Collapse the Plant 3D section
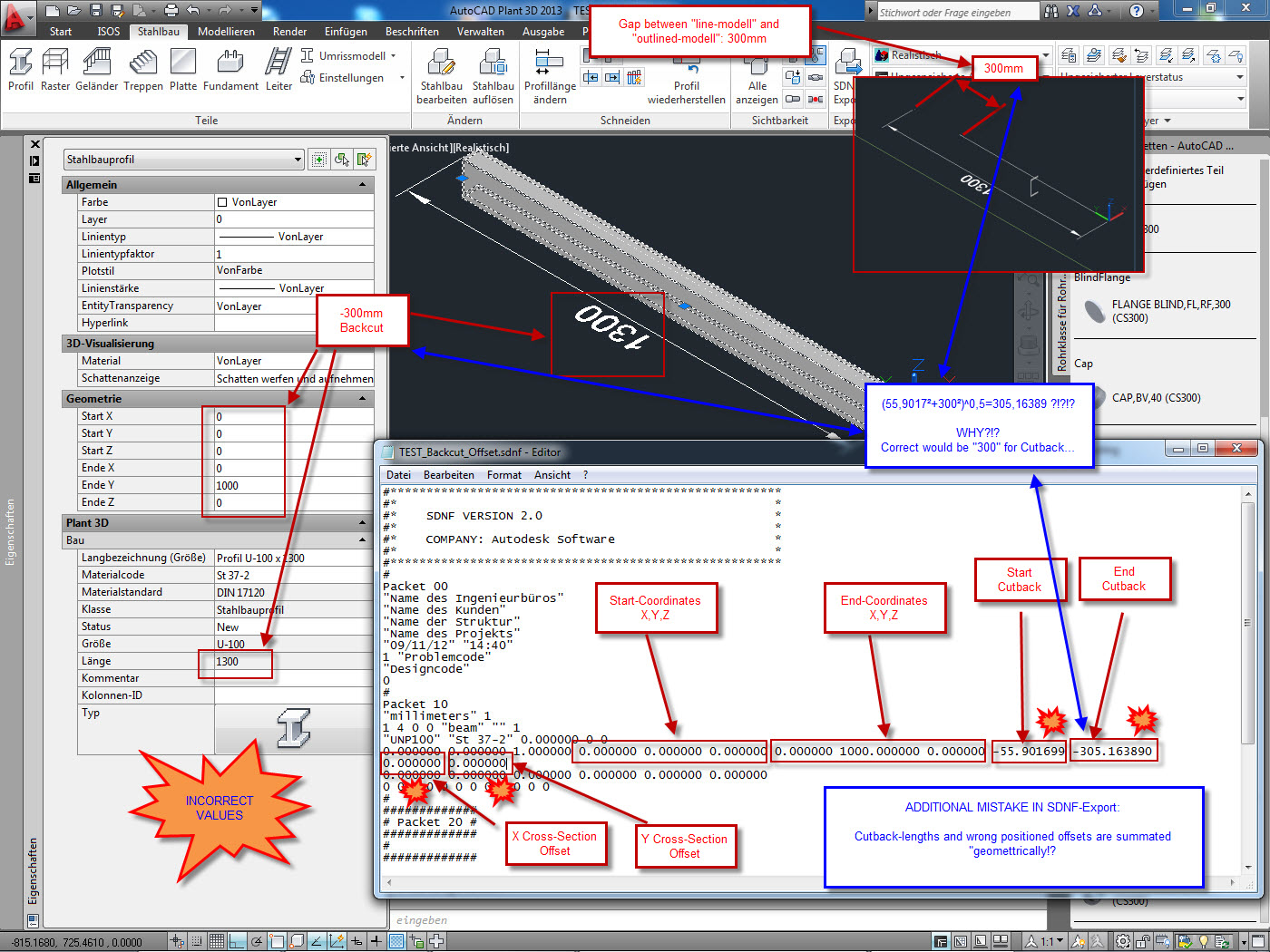This screenshot has width=1270, height=952. coord(363,523)
